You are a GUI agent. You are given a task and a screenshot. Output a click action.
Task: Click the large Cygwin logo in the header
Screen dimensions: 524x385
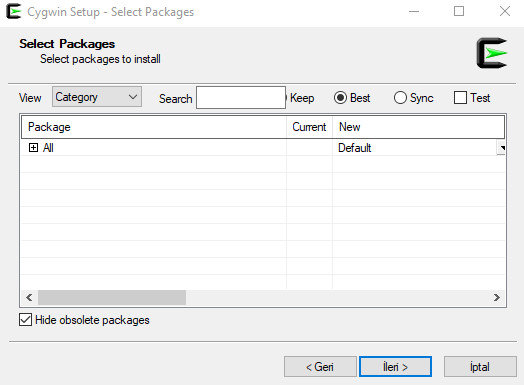[x=492, y=53]
